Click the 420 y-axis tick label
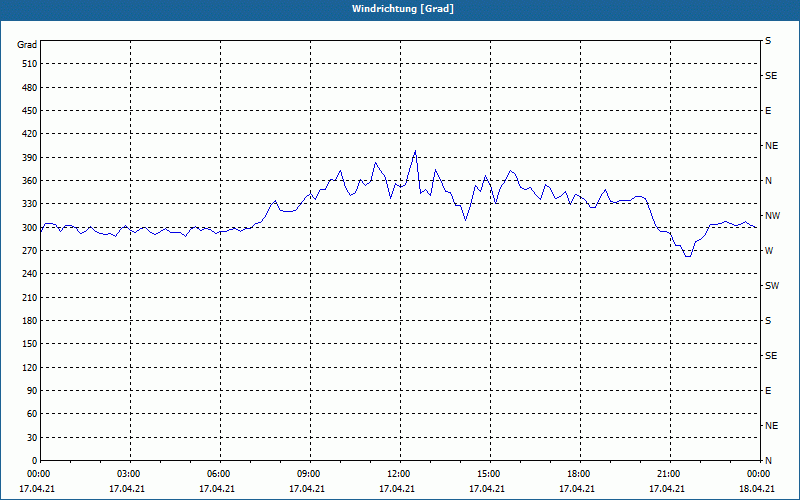Image resolution: width=800 pixels, height=500 pixels. point(30,134)
